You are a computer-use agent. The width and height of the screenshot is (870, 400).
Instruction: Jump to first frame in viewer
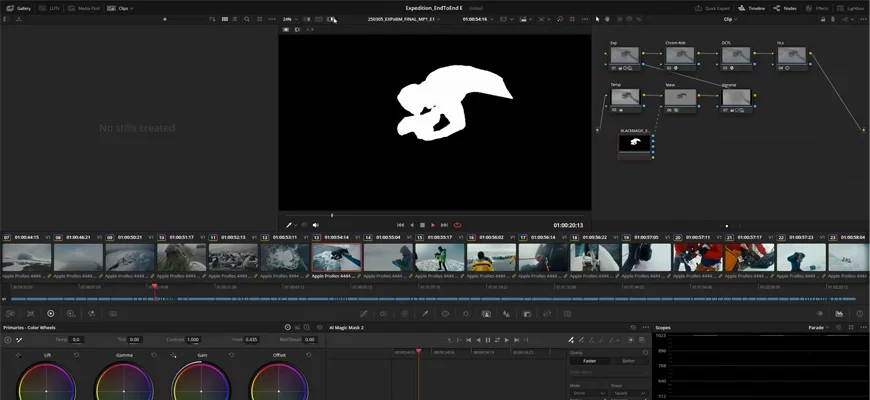click(x=401, y=225)
